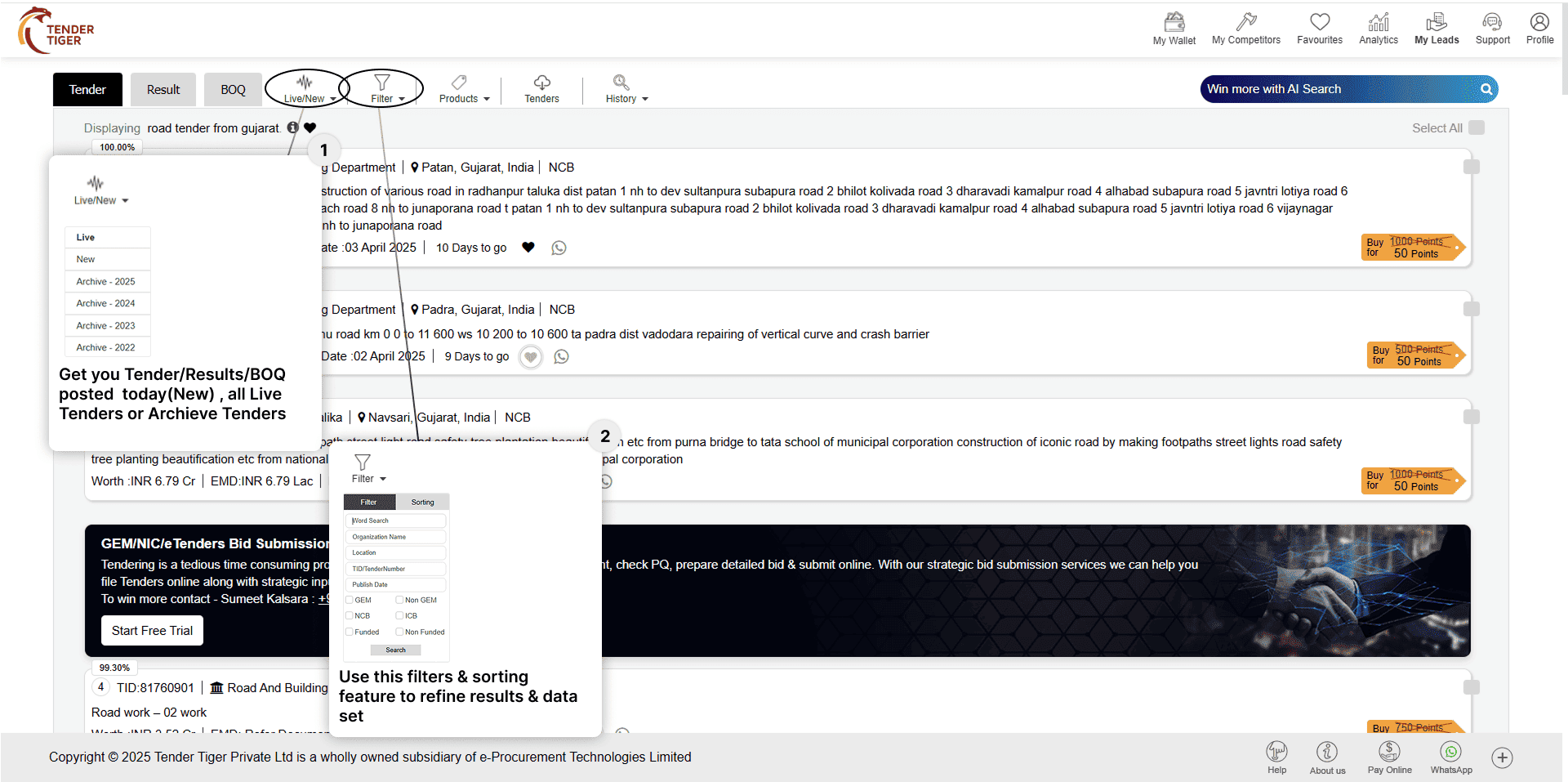
Task: Open My Leads icon
Action: coord(1436,23)
